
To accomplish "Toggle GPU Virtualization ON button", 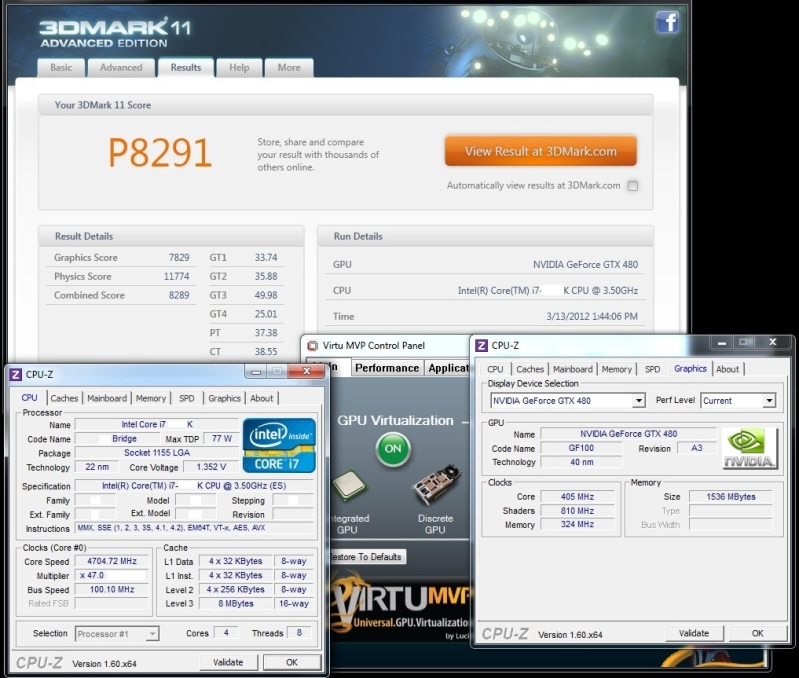I will pos(392,449).
